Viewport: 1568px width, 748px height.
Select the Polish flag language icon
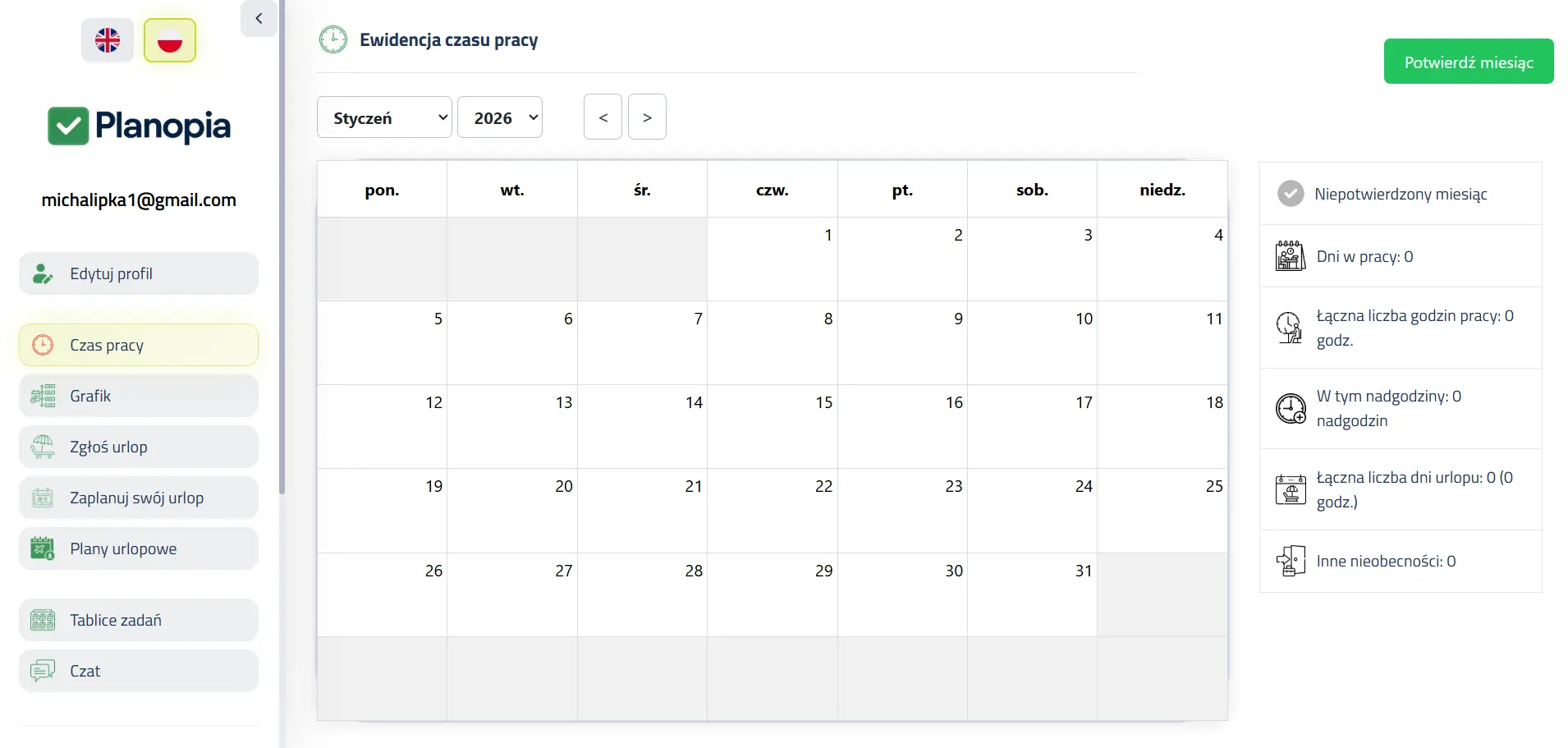pyautogui.click(x=170, y=40)
